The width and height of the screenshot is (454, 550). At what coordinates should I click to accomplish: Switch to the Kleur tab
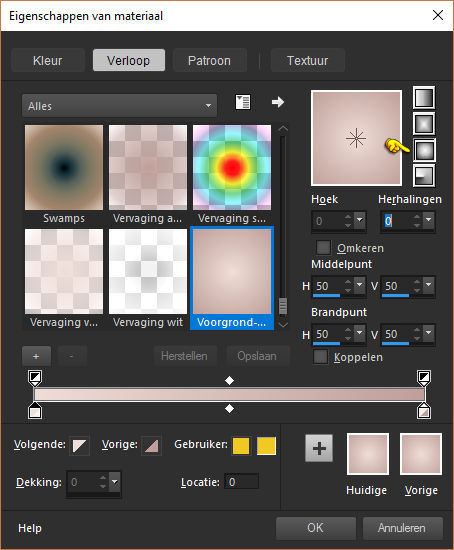48,61
